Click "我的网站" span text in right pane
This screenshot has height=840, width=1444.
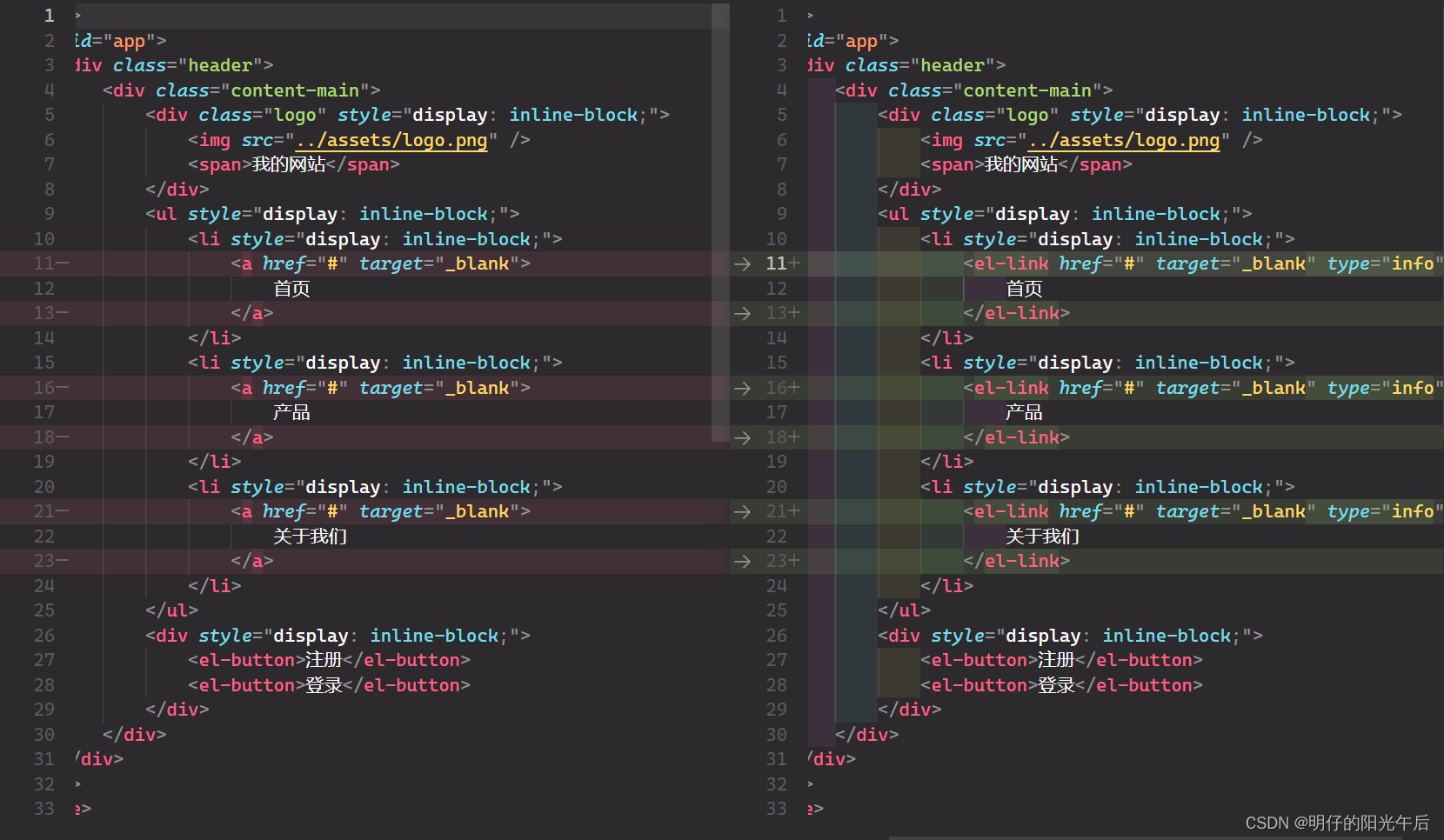(x=1021, y=164)
